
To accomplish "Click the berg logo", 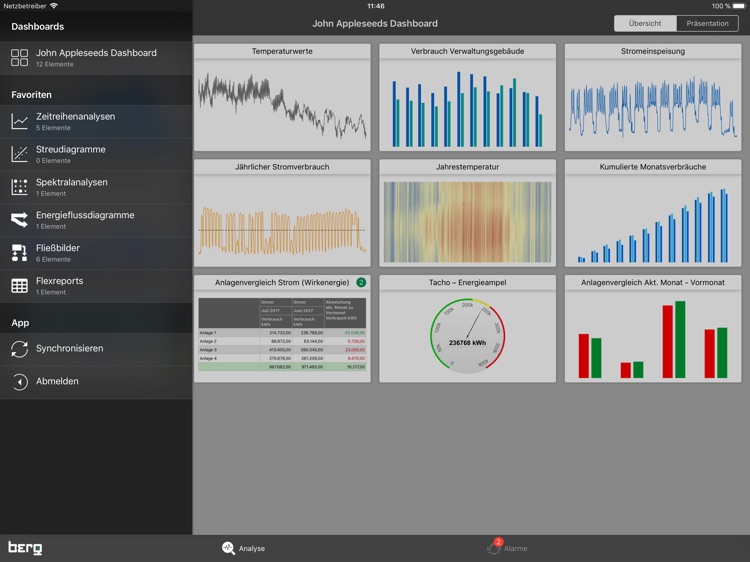I will click(x=25, y=548).
